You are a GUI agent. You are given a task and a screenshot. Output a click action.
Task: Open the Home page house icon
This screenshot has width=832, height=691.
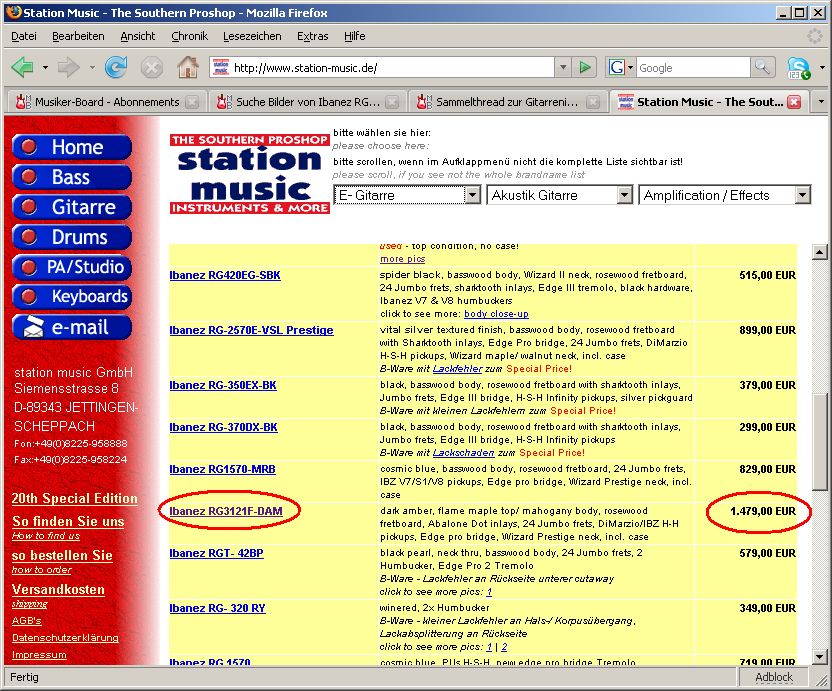coord(188,67)
